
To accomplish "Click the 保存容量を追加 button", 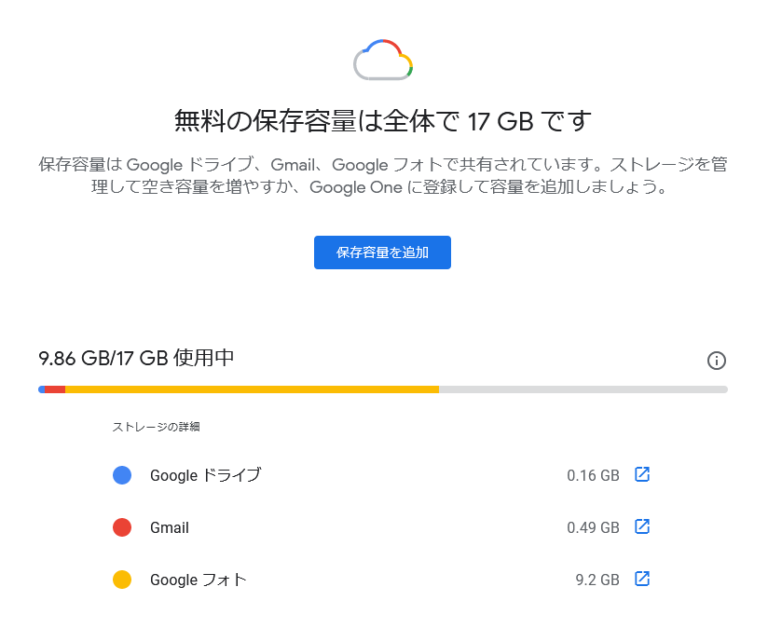I will [382, 252].
